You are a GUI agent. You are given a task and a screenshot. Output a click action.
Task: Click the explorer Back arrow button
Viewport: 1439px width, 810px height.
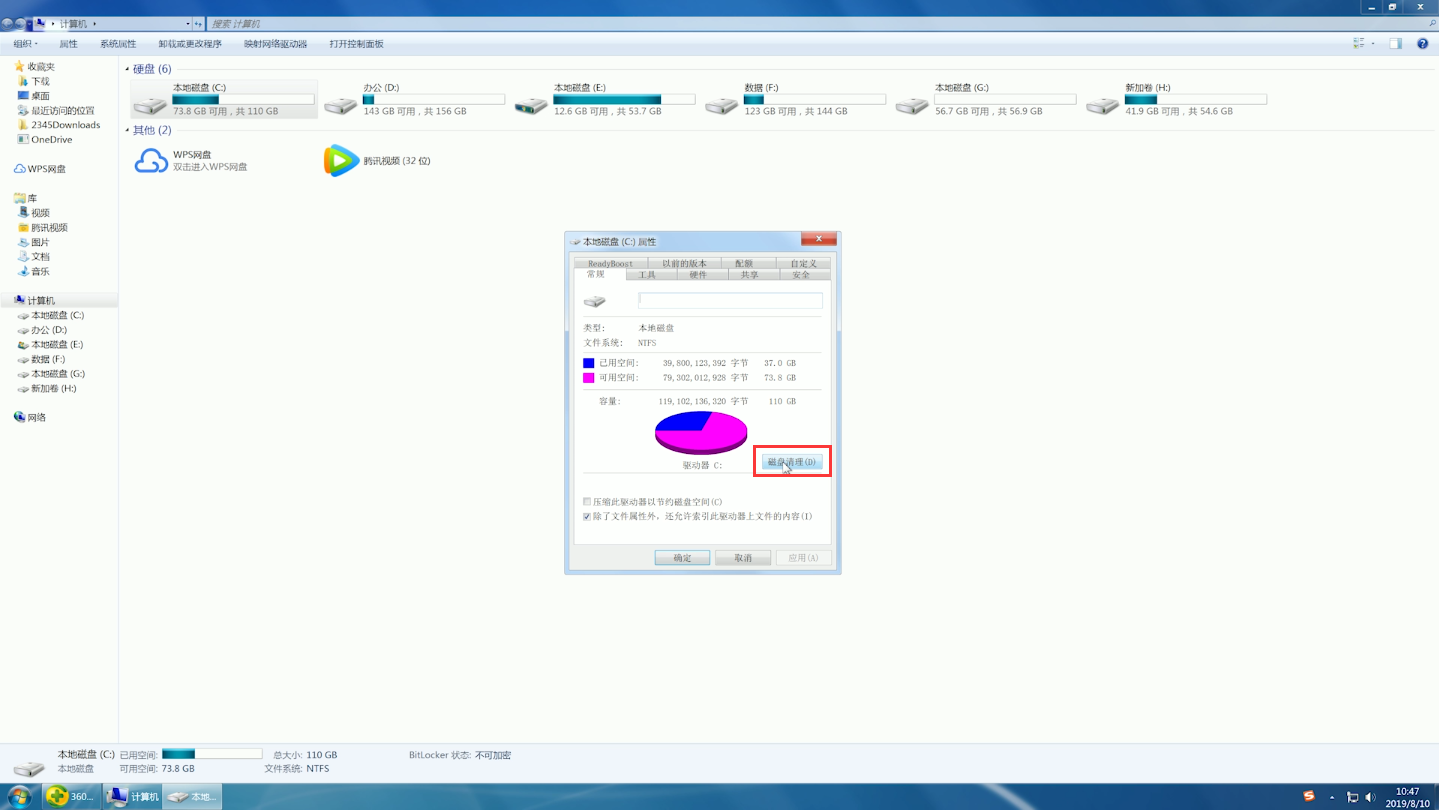pyautogui.click(x=8, y=23)
